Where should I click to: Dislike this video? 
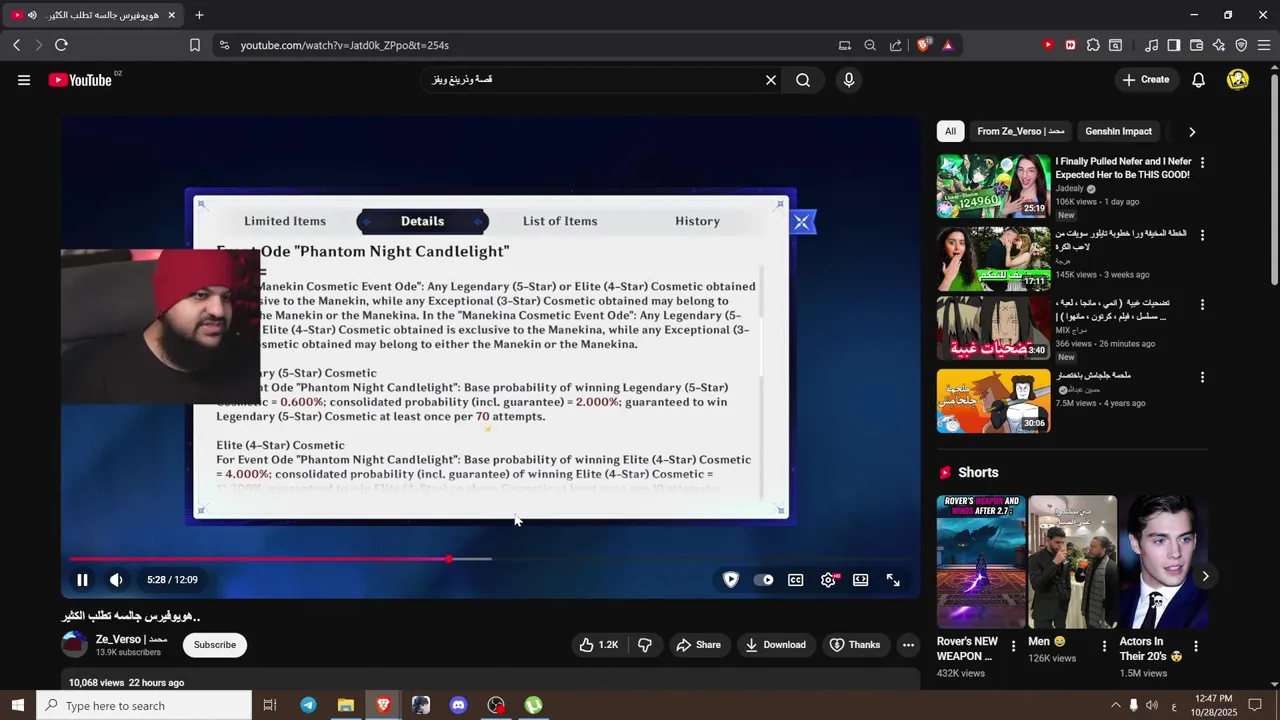645,645
